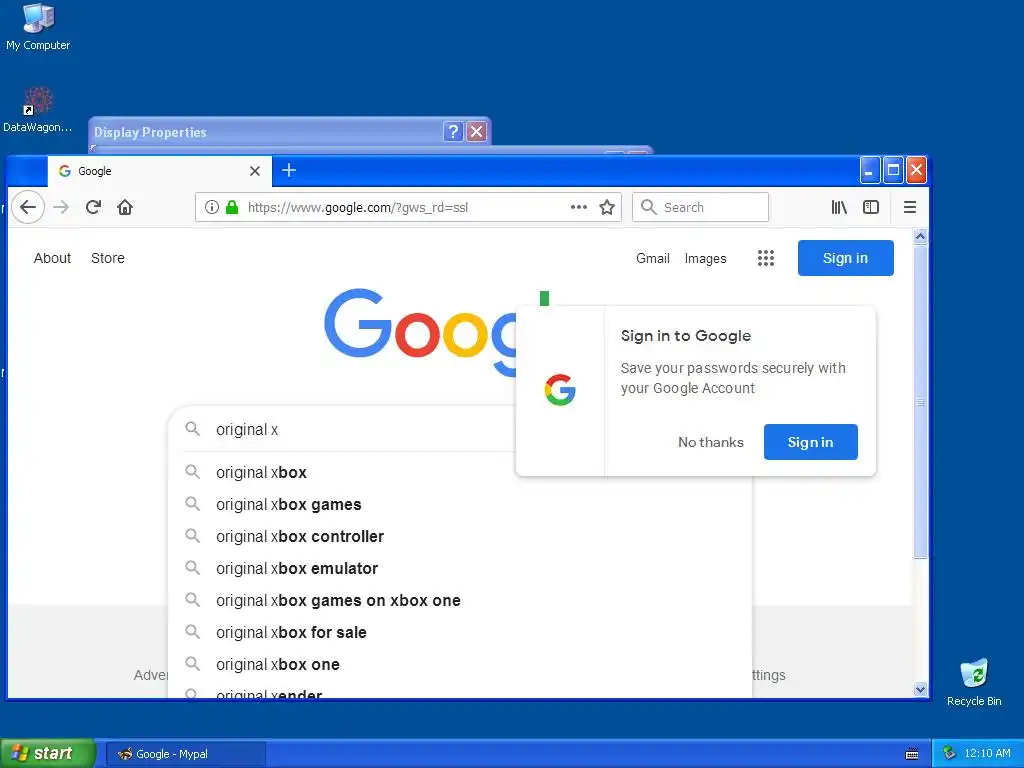Viewport: 1024px width, 768px height.
Task: Click the taskbar clock 12:10 AM
Action: [x=987, y=753]
